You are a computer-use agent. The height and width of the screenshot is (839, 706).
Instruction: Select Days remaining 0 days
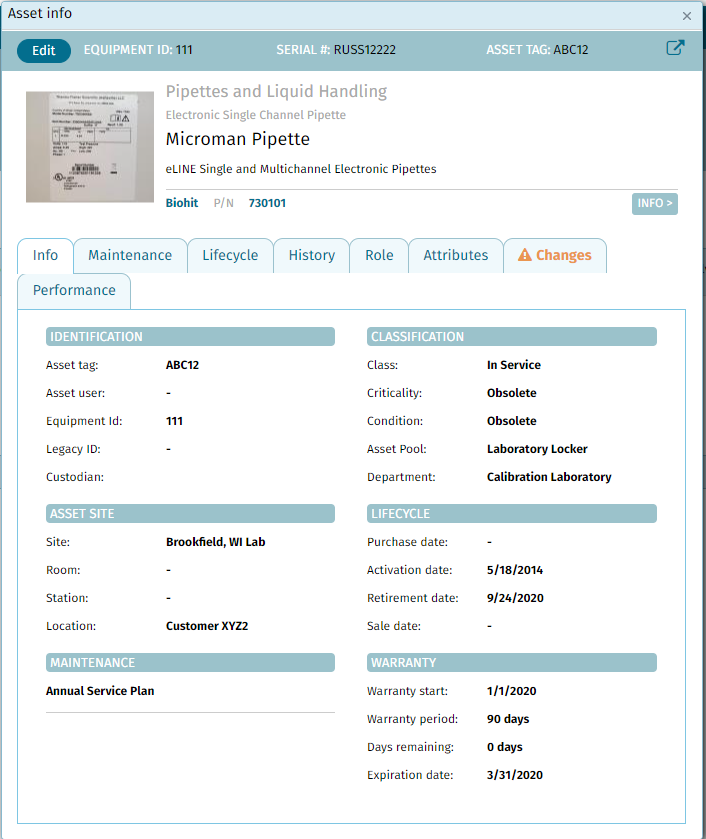click(505, 747)
